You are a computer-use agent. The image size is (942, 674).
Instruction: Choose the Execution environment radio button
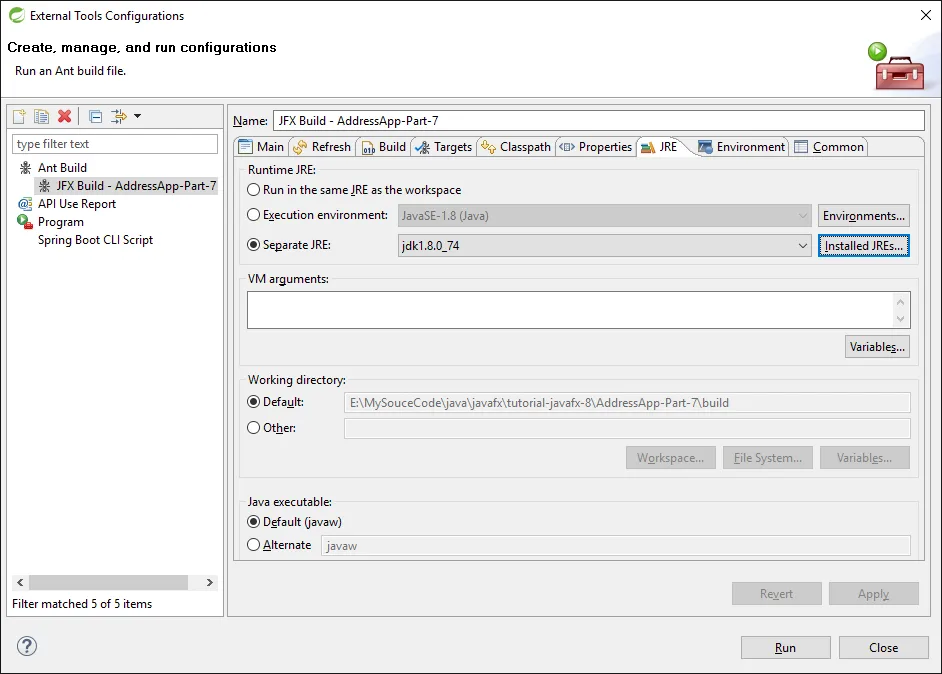tap(254, 215)
